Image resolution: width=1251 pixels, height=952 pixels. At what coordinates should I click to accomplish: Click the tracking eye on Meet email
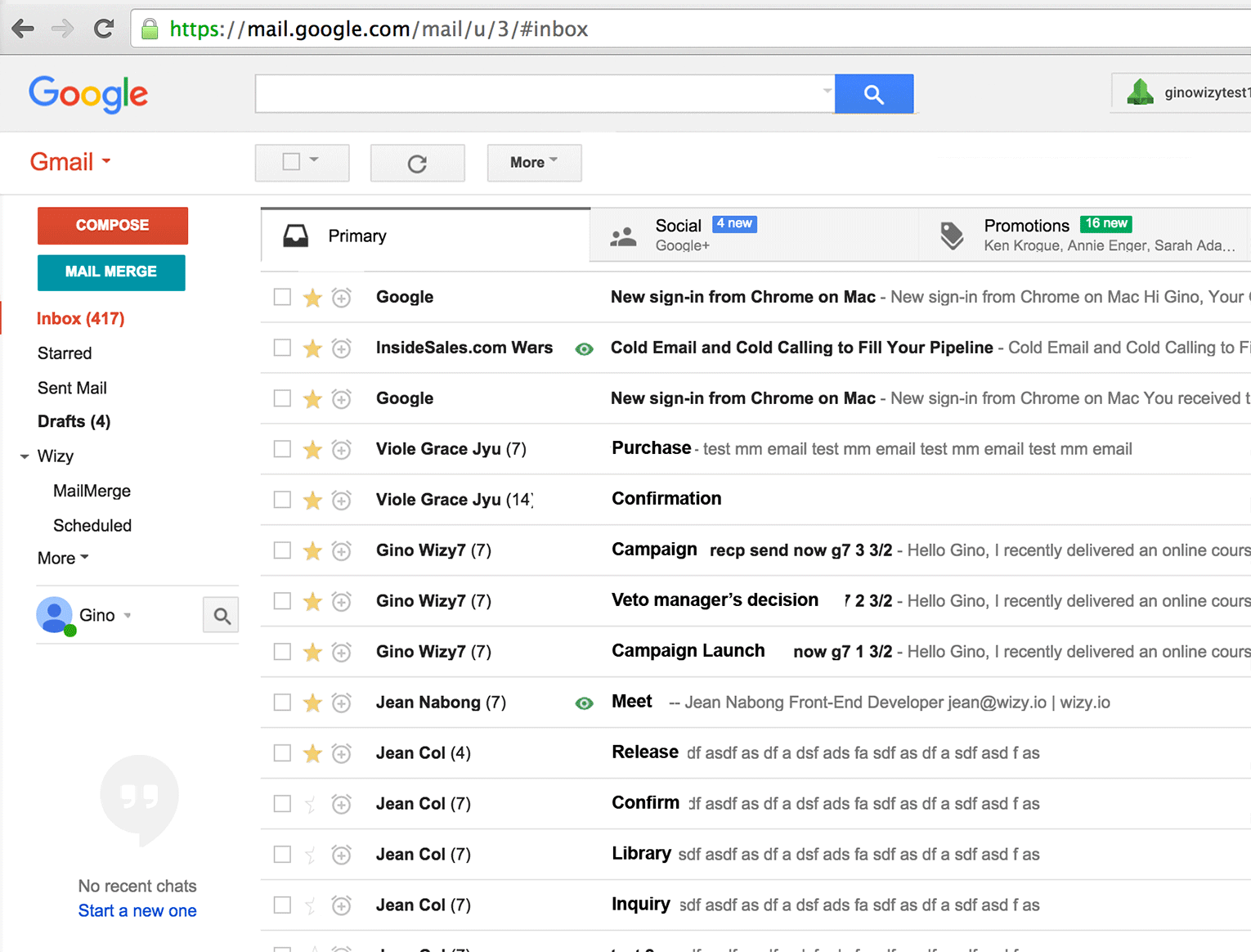[584, 703]
